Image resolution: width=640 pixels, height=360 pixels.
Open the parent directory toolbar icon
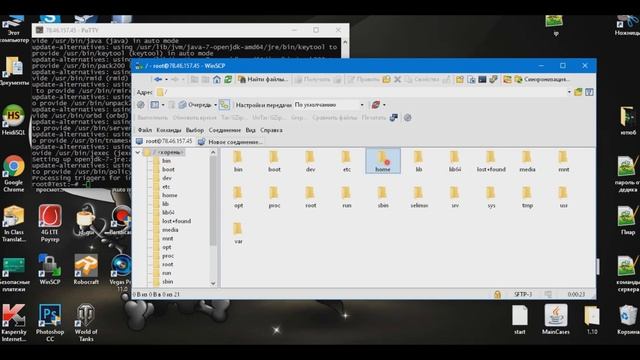click(195, 79)
